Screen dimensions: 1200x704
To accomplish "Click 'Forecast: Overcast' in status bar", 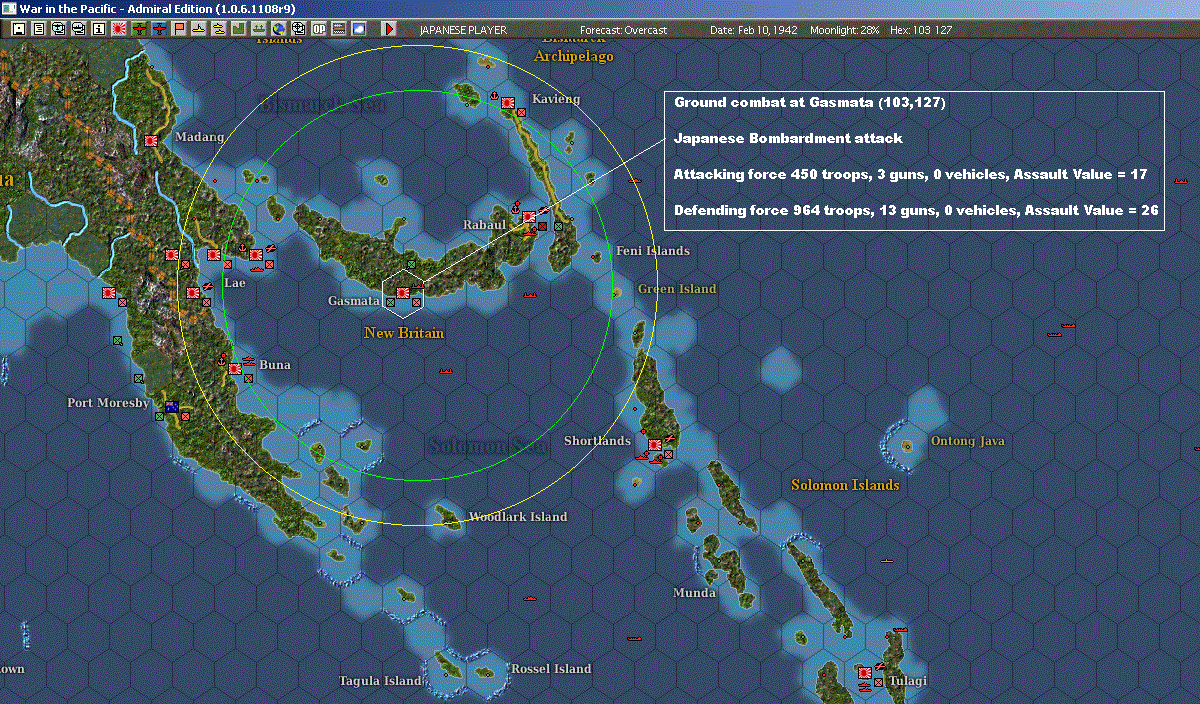I will [x=623, y=30].
